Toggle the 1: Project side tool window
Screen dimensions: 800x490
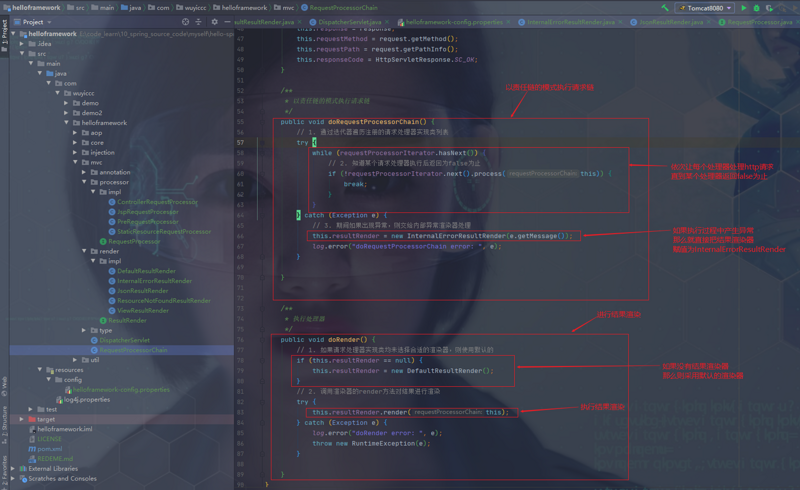[x=4, y=32]
